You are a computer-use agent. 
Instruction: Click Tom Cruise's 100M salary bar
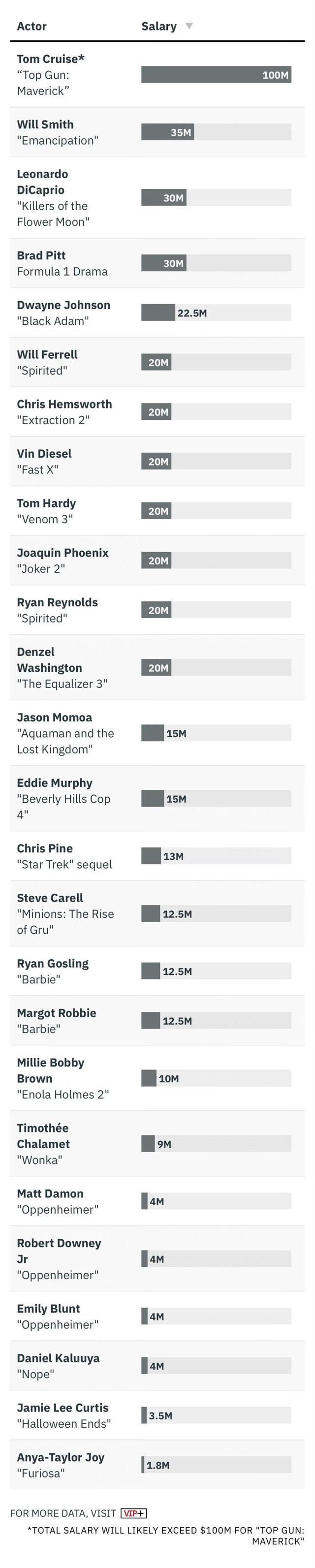216,75
